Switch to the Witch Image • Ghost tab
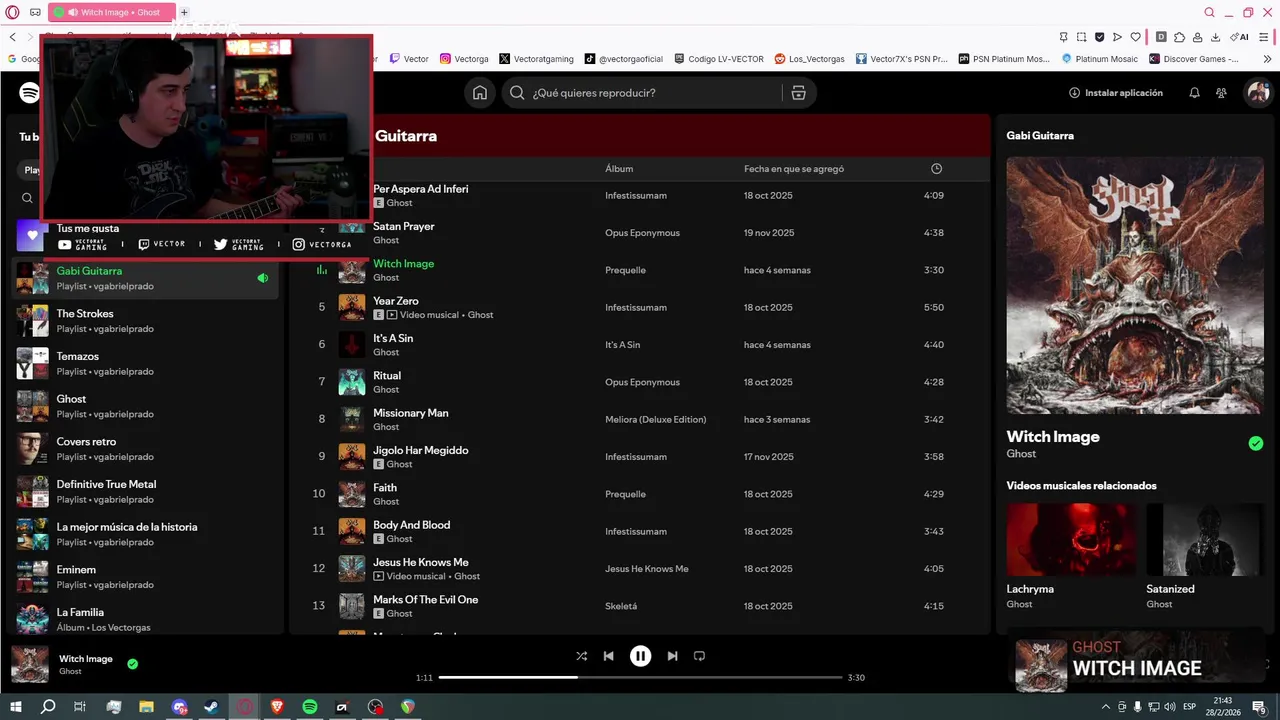Viewport: 1280px width, 720px height. pos(110,12)
